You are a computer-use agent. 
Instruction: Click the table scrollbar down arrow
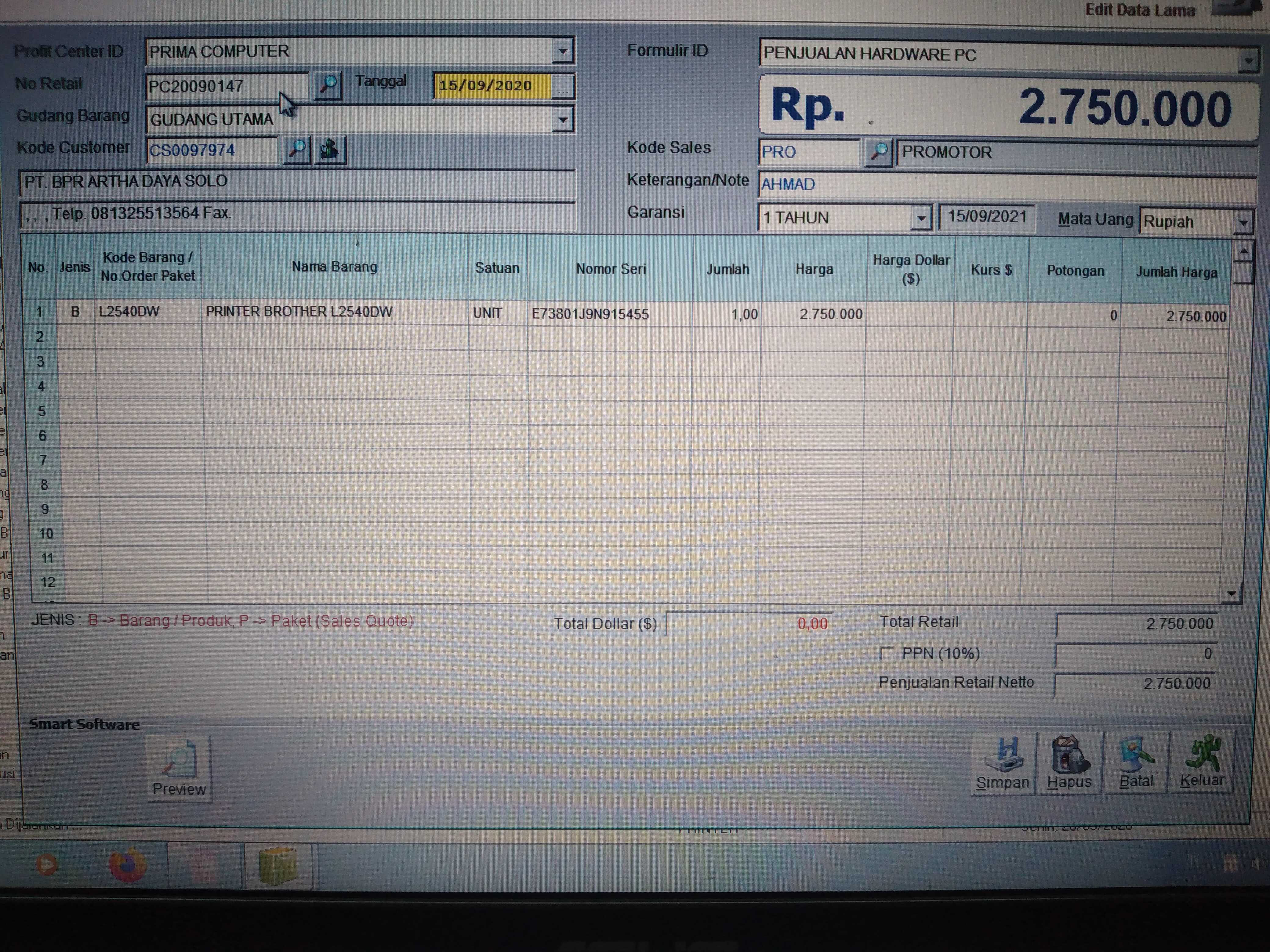[1232, 593]
